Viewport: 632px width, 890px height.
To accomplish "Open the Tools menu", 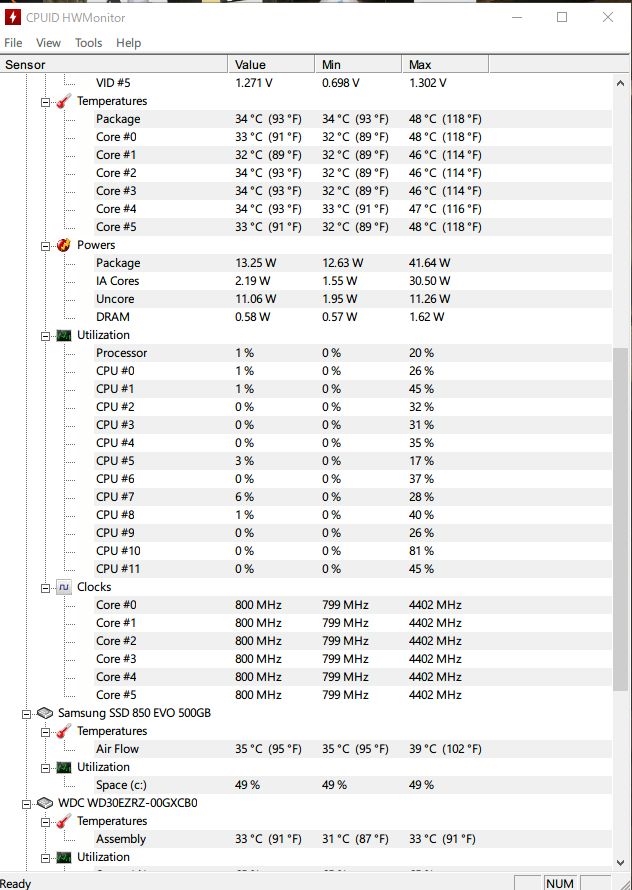I will point(89,43).
